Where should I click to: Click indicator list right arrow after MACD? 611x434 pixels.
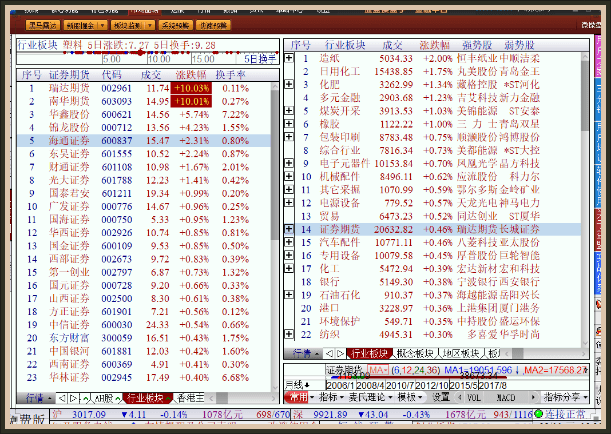coord(533,397)
